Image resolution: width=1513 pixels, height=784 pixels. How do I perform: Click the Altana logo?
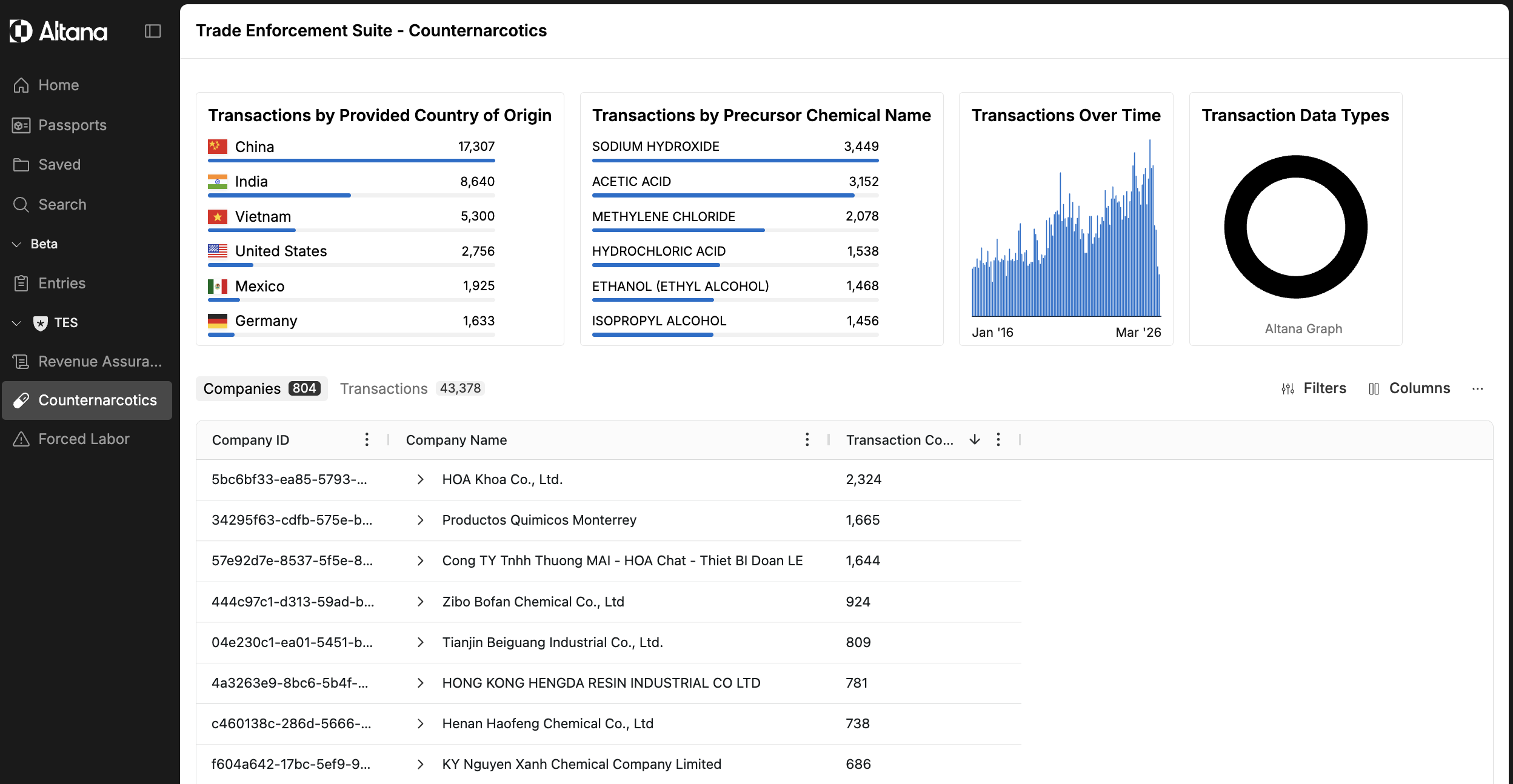pos(58,31)
